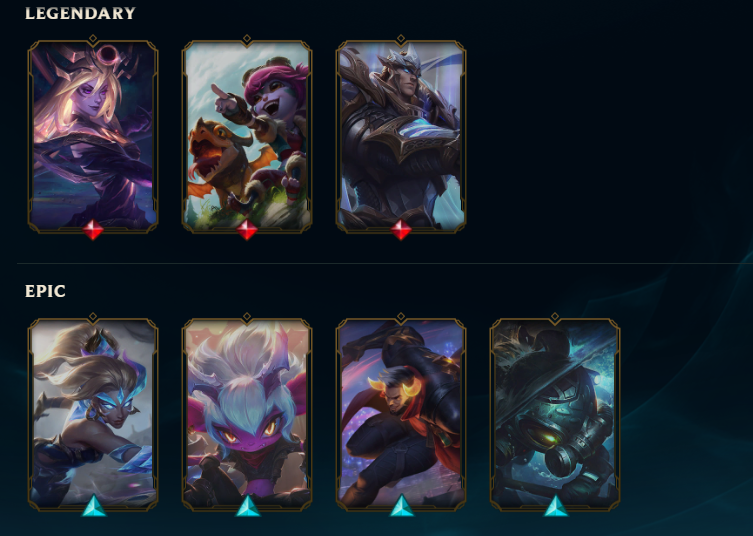
Task: Click teal gem under the green-eyed robot card
Action: (556, 507)
